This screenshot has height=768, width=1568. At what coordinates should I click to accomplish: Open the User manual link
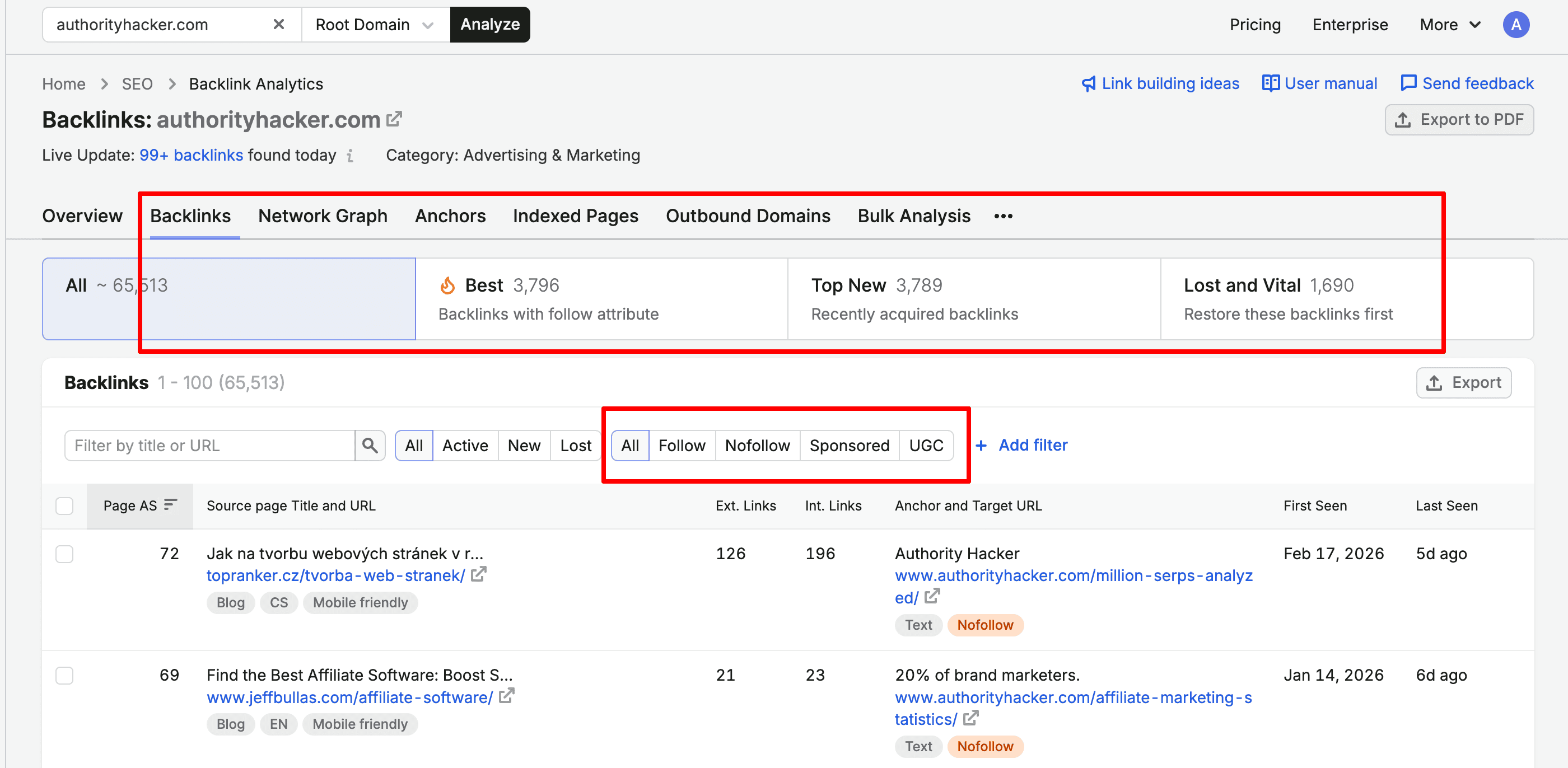click(x=1320, y=83)
